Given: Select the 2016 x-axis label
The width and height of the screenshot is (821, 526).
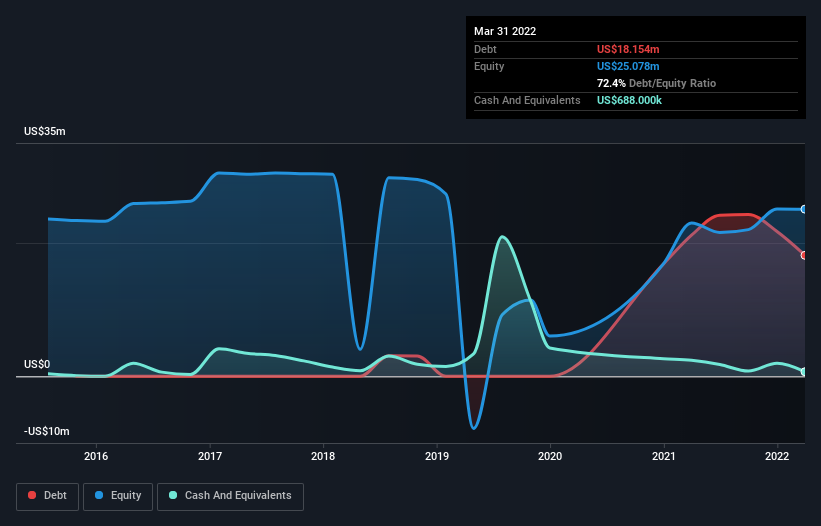Looking at the screenshot, I should click(x=96, y=456).
